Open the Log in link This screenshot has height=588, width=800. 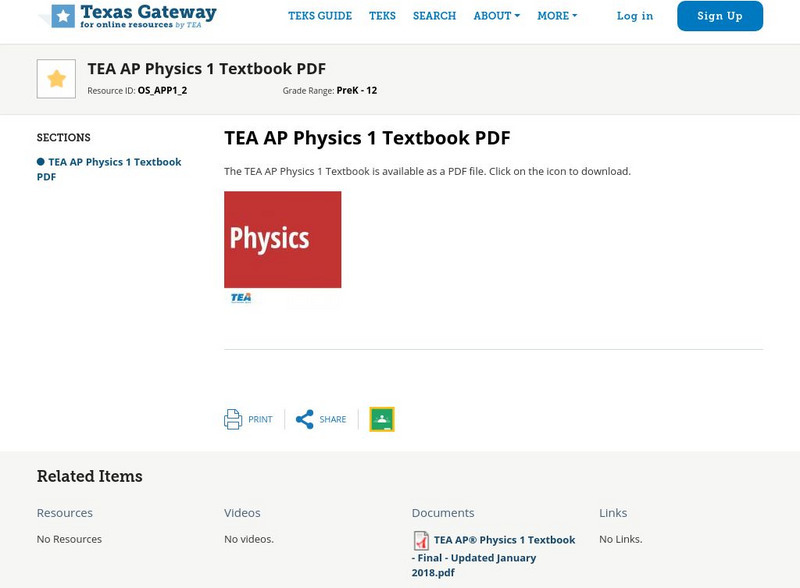[634, 16]
